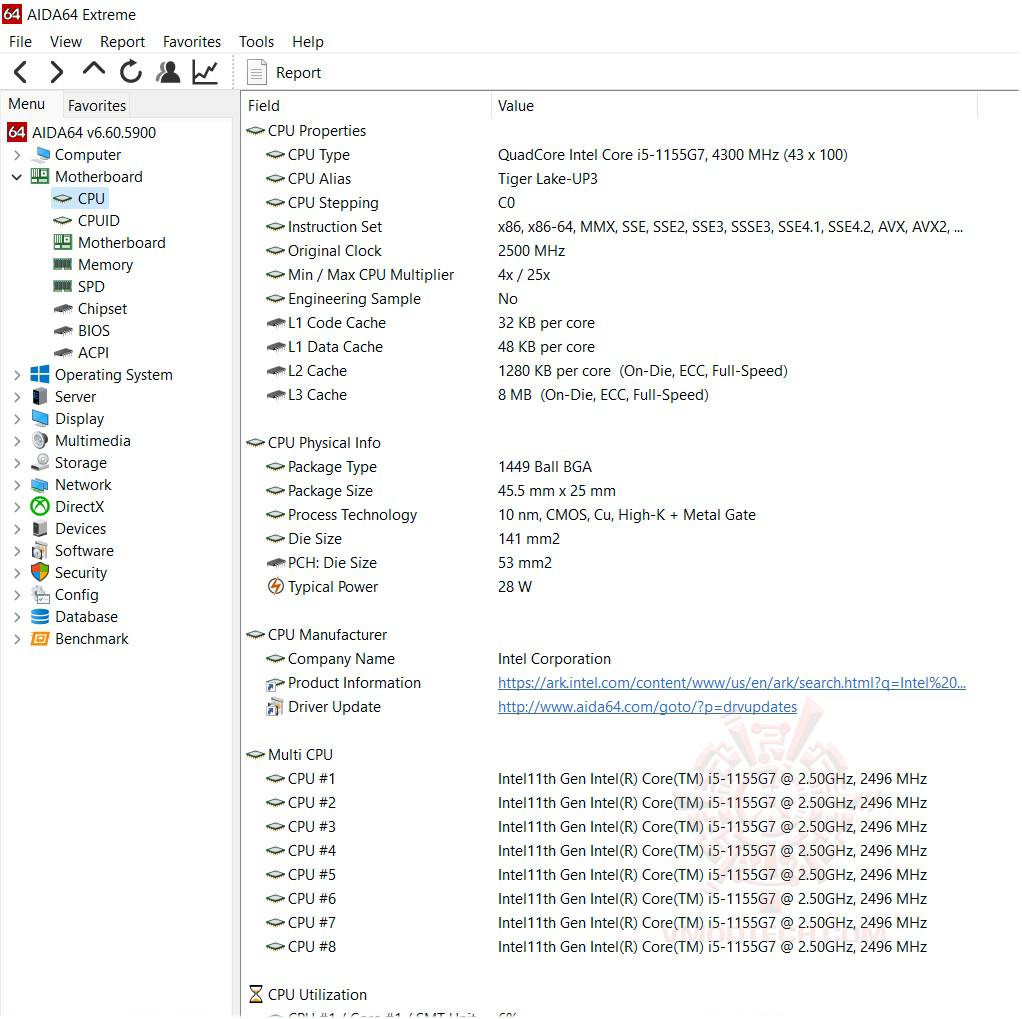Expand the Computer tree node
This screenshot has width=1022, height=1019.
[x=17, y=155]
